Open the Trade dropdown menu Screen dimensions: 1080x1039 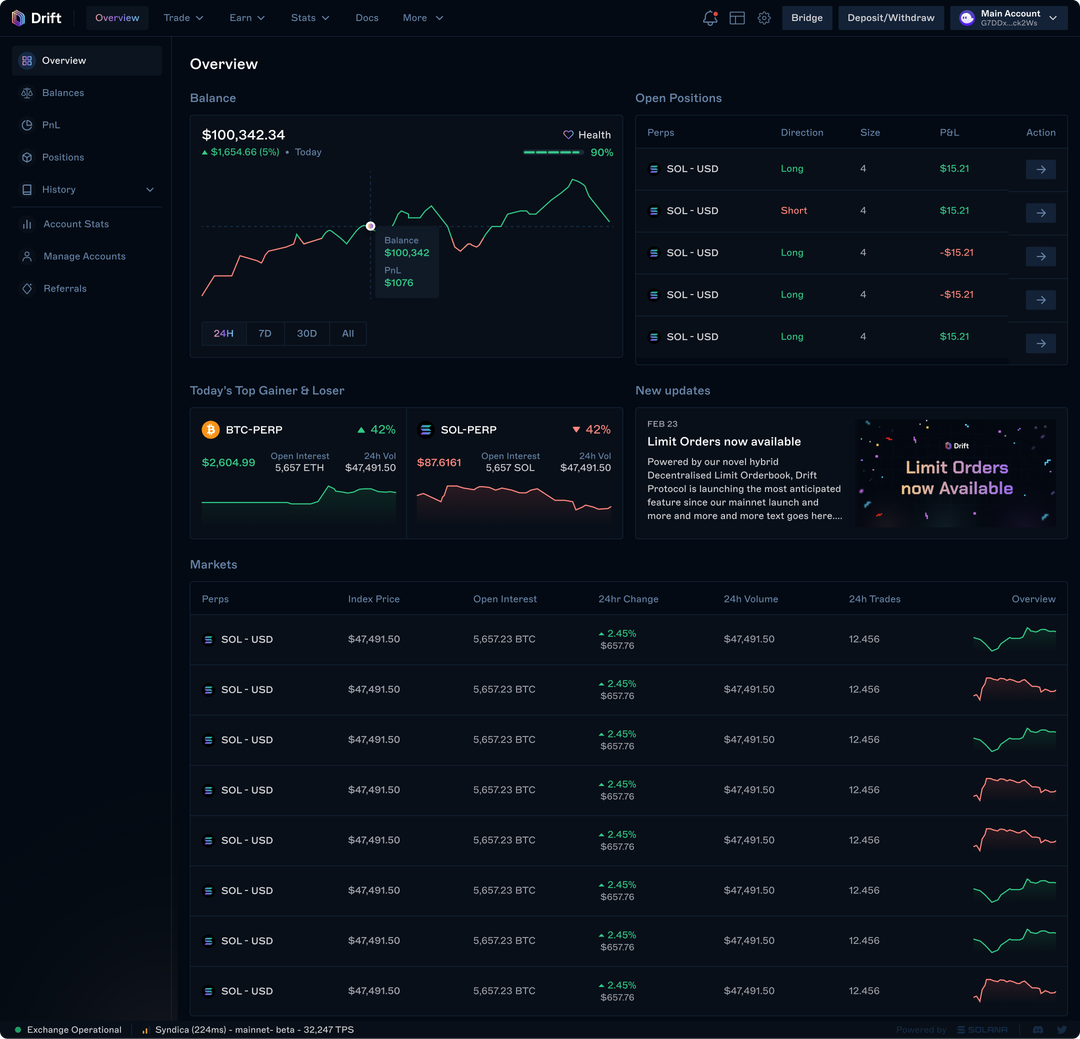coord(183,18)
